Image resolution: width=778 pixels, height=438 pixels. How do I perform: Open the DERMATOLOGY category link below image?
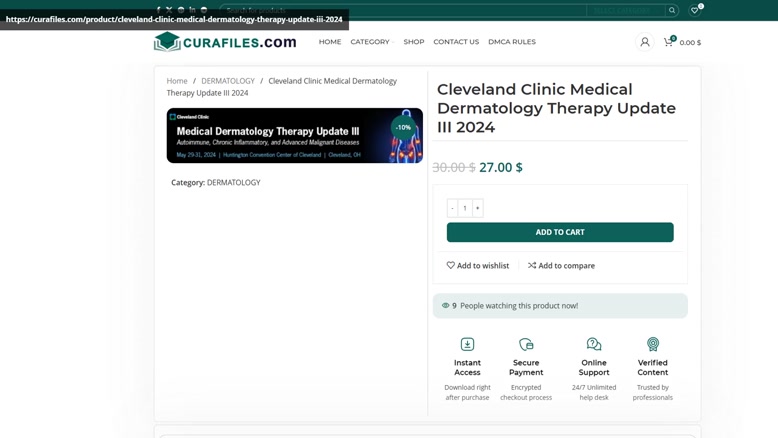click(x=234, y=183)
